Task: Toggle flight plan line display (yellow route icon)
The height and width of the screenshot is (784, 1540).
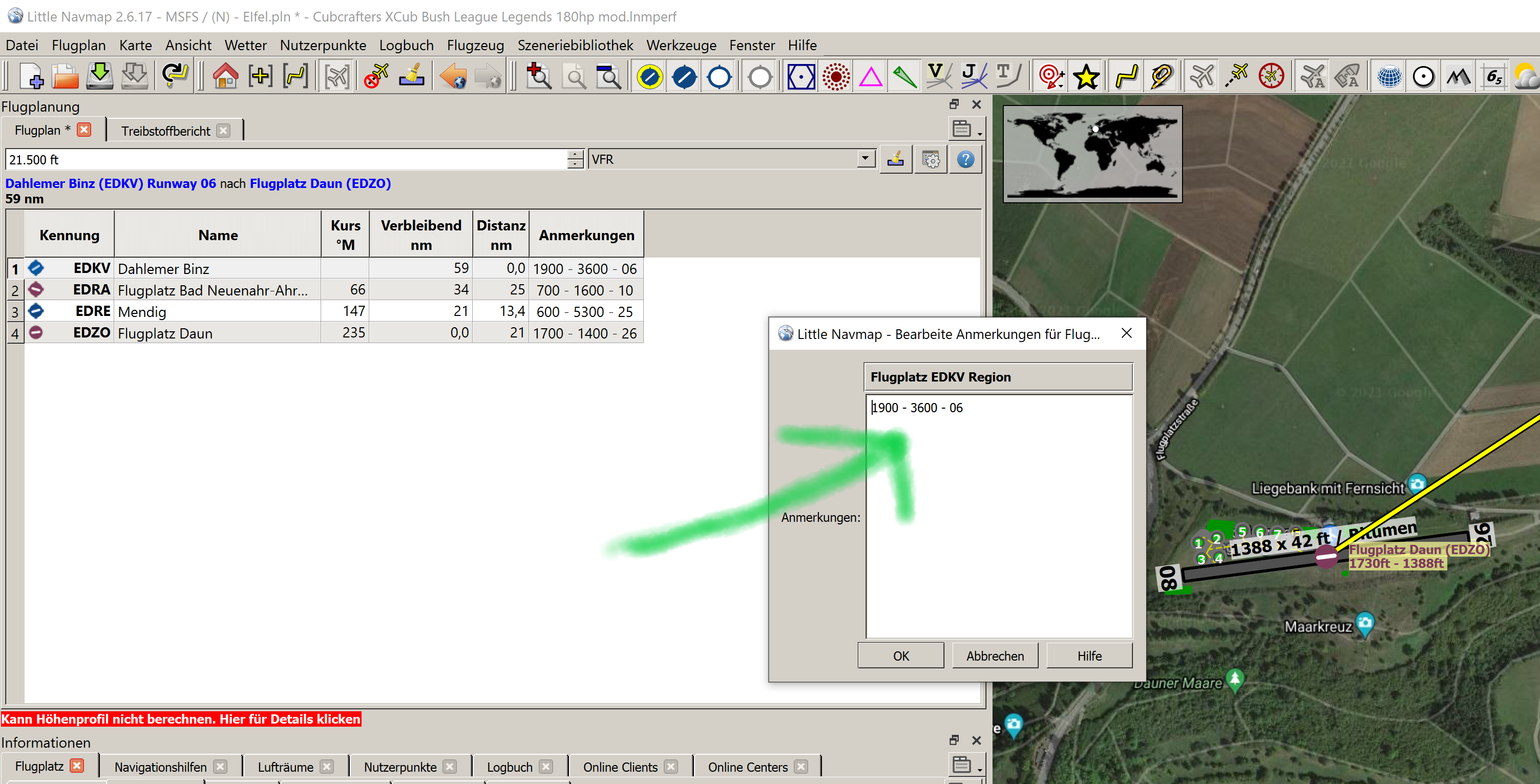Action: [x=1126, y=76]
